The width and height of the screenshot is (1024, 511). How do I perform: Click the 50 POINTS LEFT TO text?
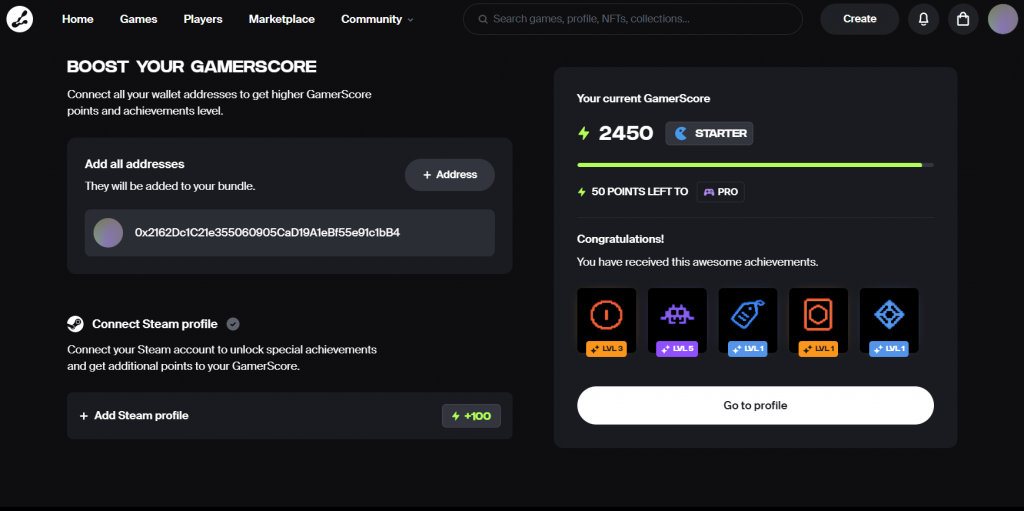639,192
